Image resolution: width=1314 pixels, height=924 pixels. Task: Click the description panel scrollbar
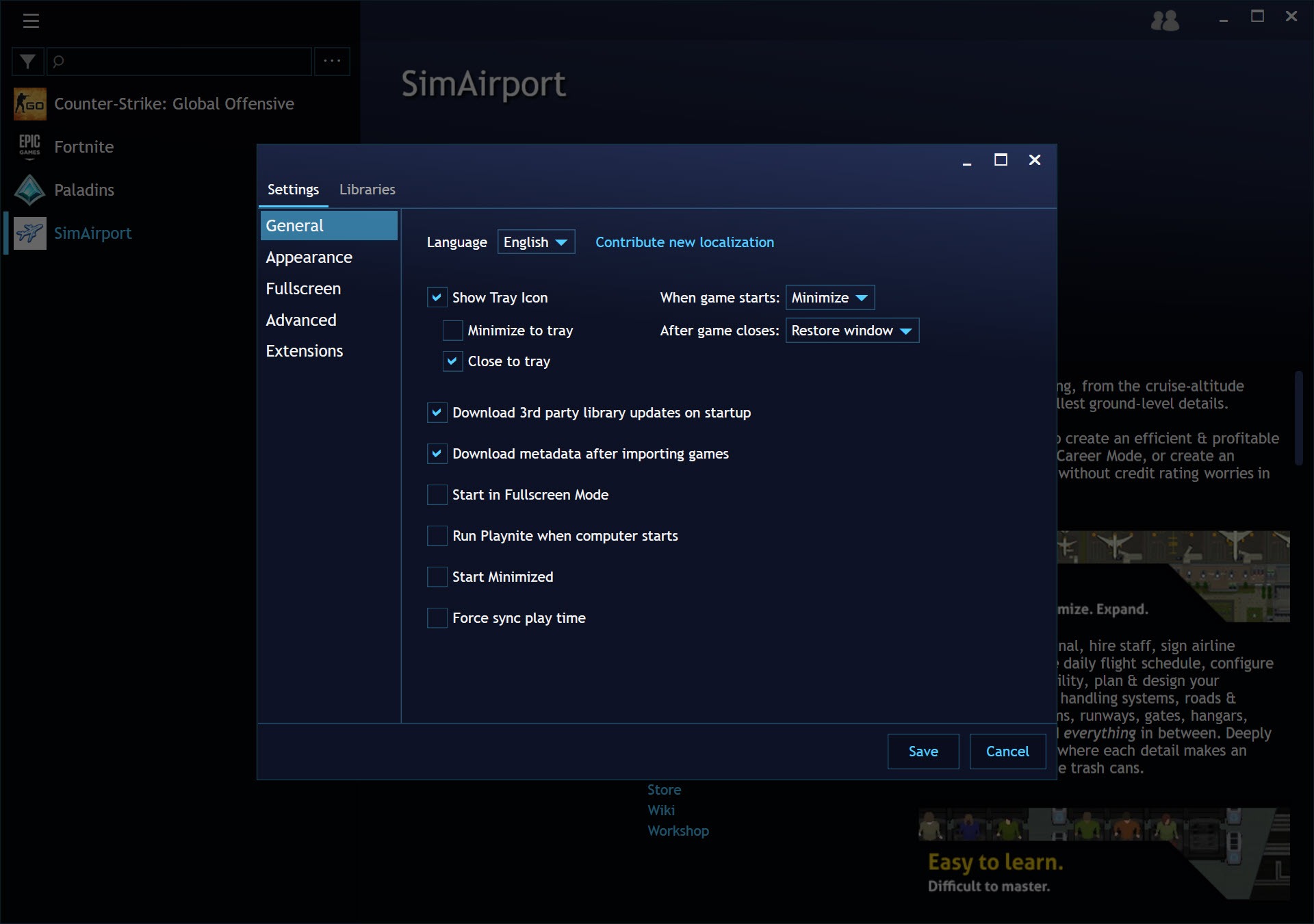pyautogui.click(x=1298, y=418)
